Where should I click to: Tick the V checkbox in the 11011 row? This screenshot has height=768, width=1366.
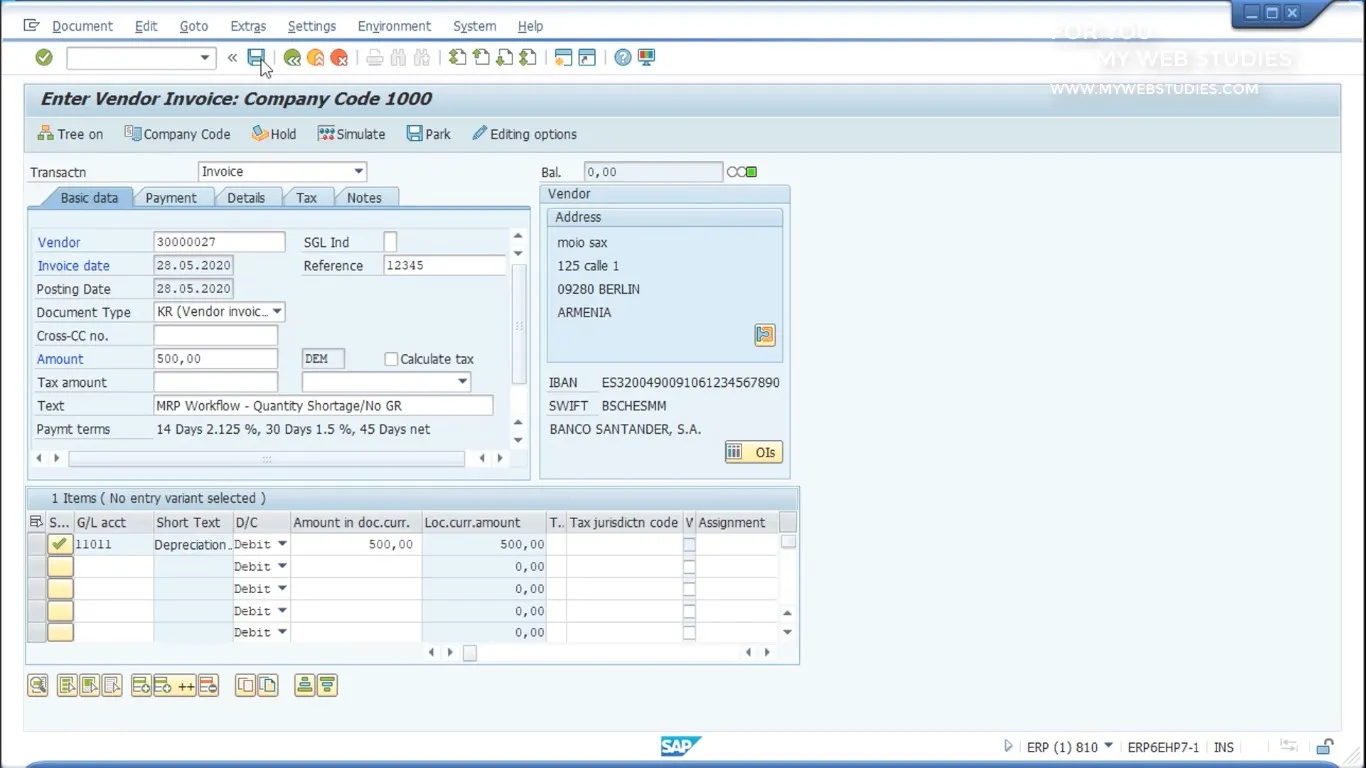coord(689,545)
